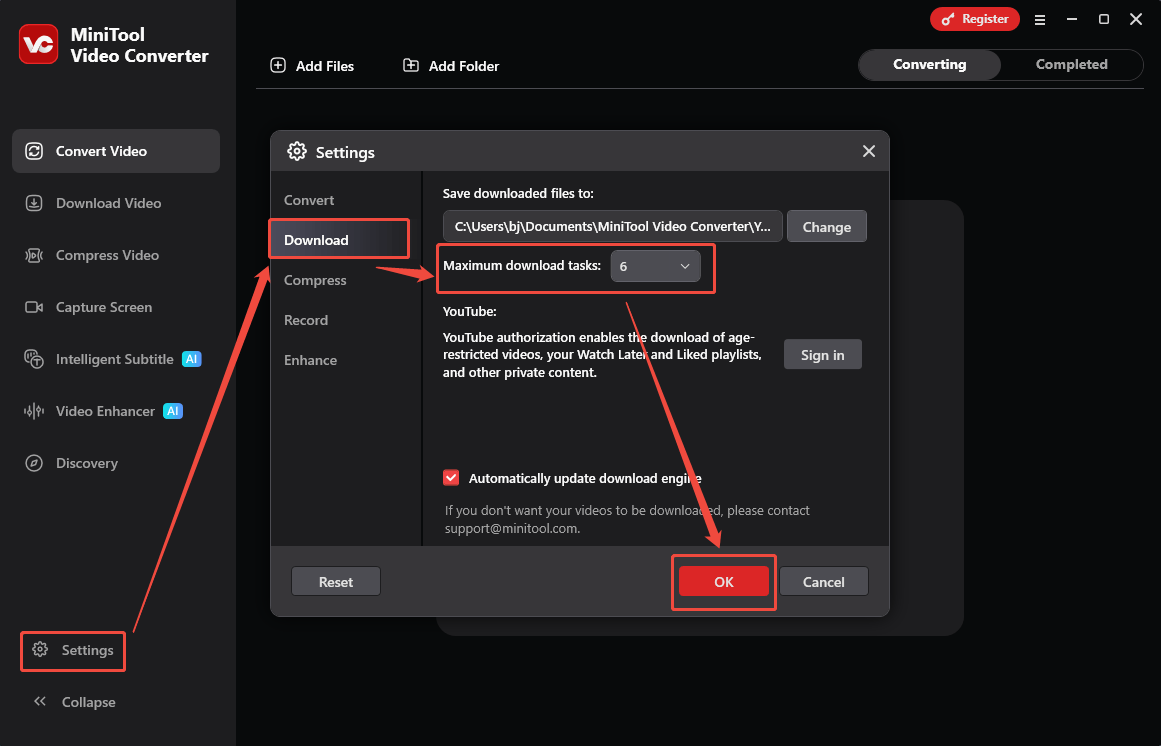
Task: Click the Add Folder icon
Action: 411,65
